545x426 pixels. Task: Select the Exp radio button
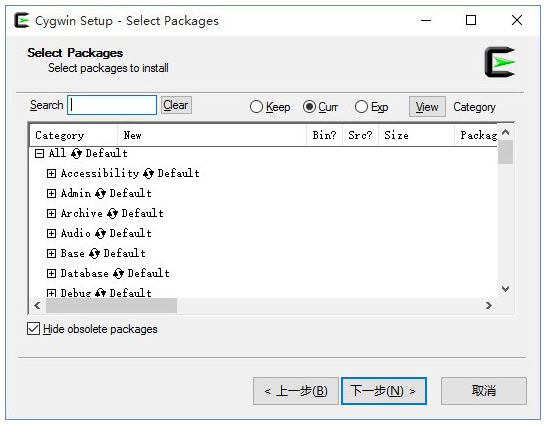tap(361, 107)
